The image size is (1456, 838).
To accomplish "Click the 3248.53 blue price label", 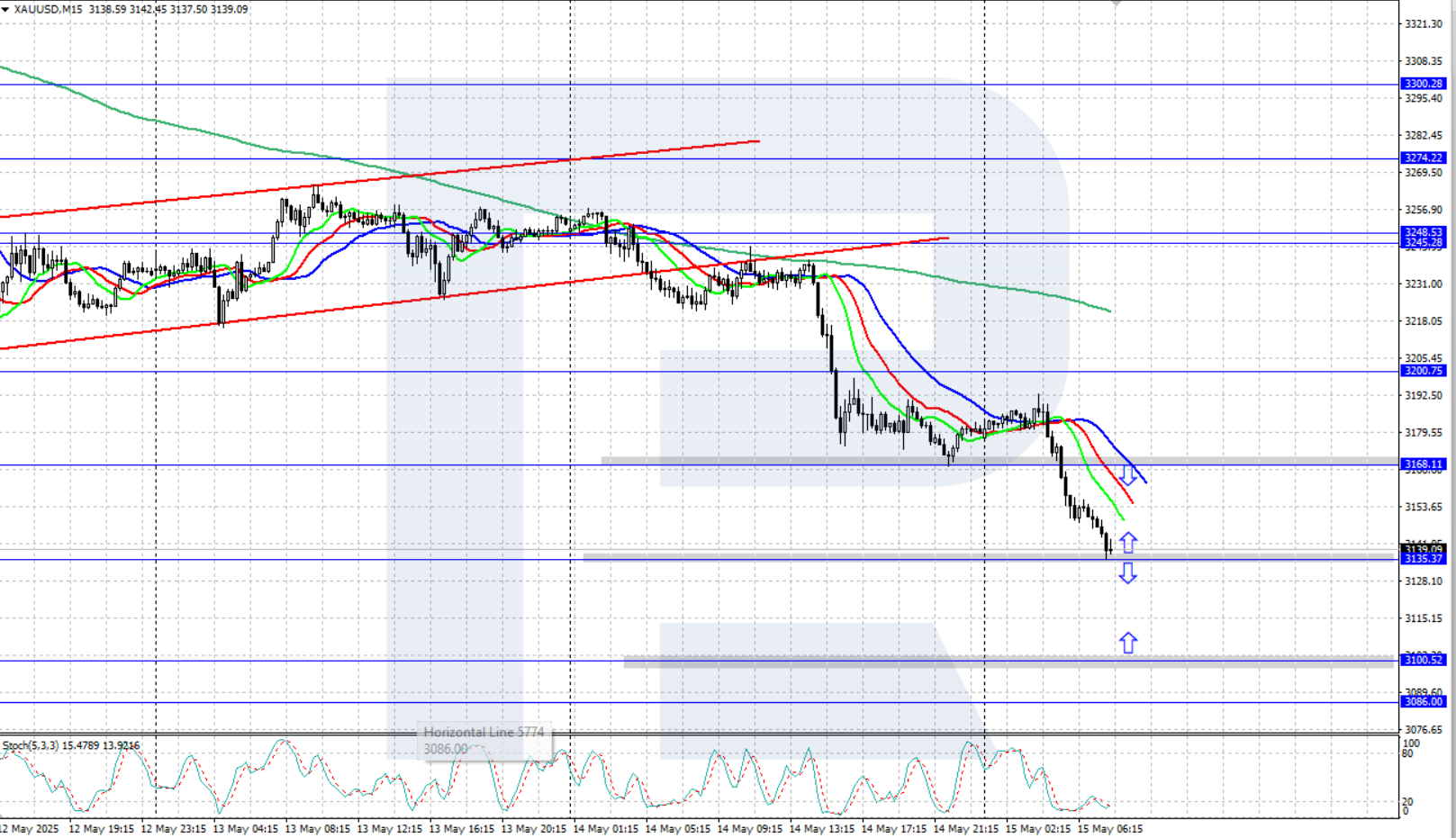I will pos(1424,232).
